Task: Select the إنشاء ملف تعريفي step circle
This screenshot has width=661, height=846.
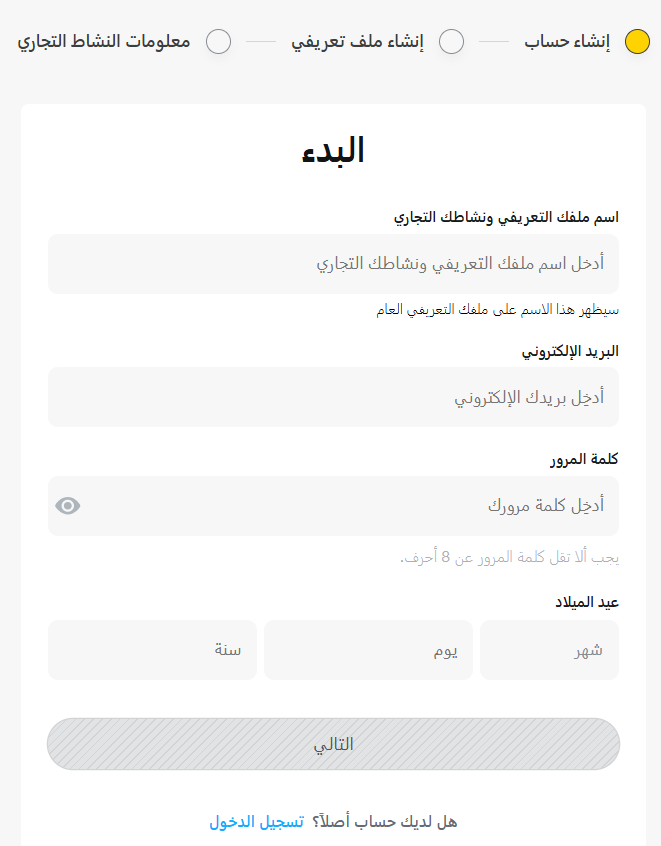Action: pos(451,42)
